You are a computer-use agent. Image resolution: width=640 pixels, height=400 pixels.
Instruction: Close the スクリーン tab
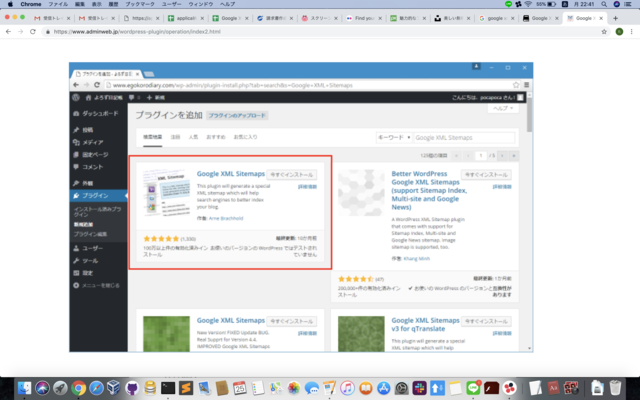point(336,18)
